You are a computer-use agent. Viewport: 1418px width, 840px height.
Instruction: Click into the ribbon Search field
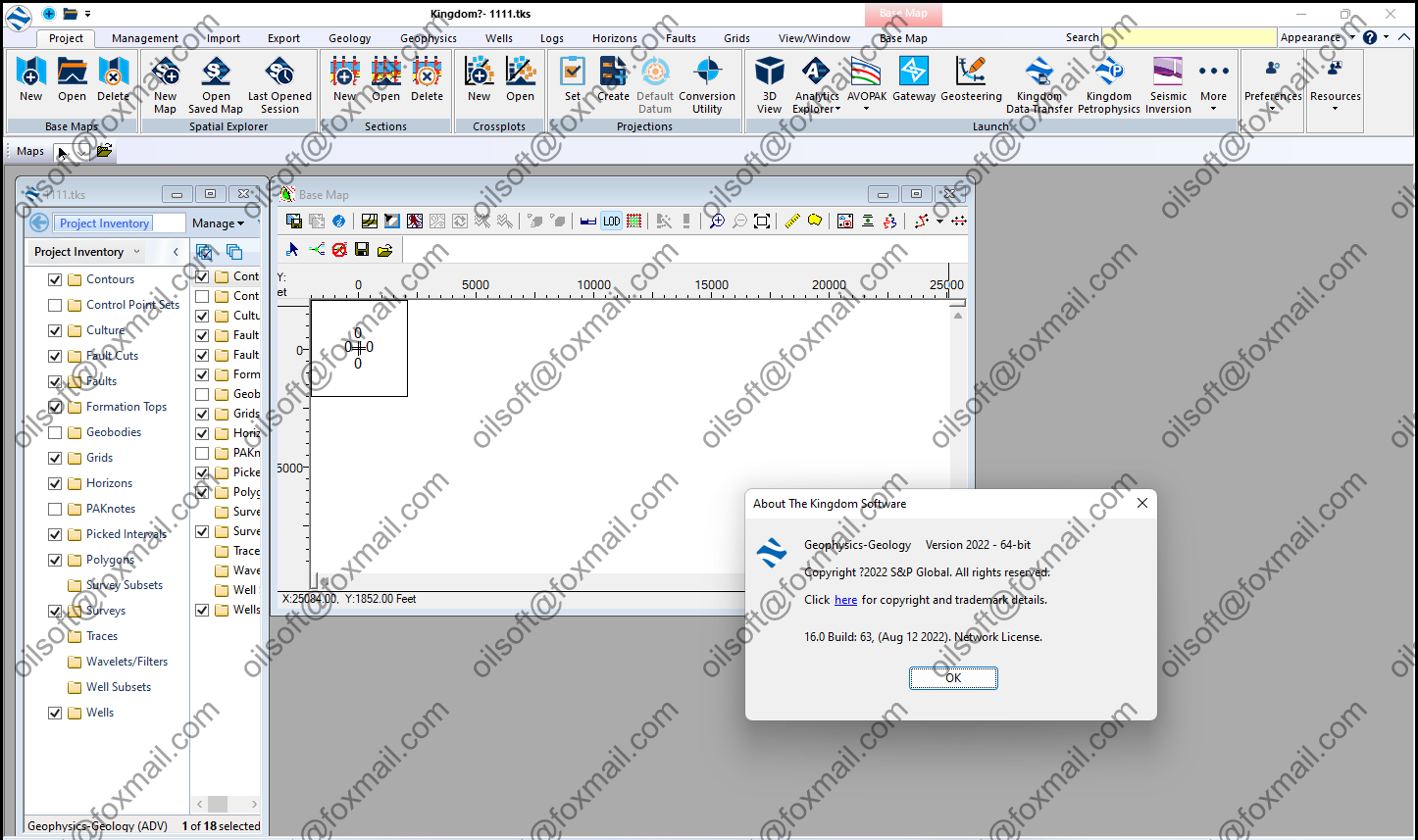[1189, 37]
